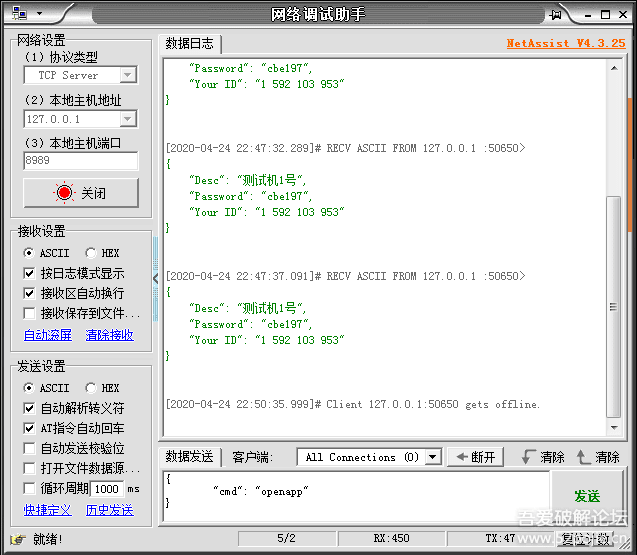Switch to the 数据日志 tab

coord(189,43)
